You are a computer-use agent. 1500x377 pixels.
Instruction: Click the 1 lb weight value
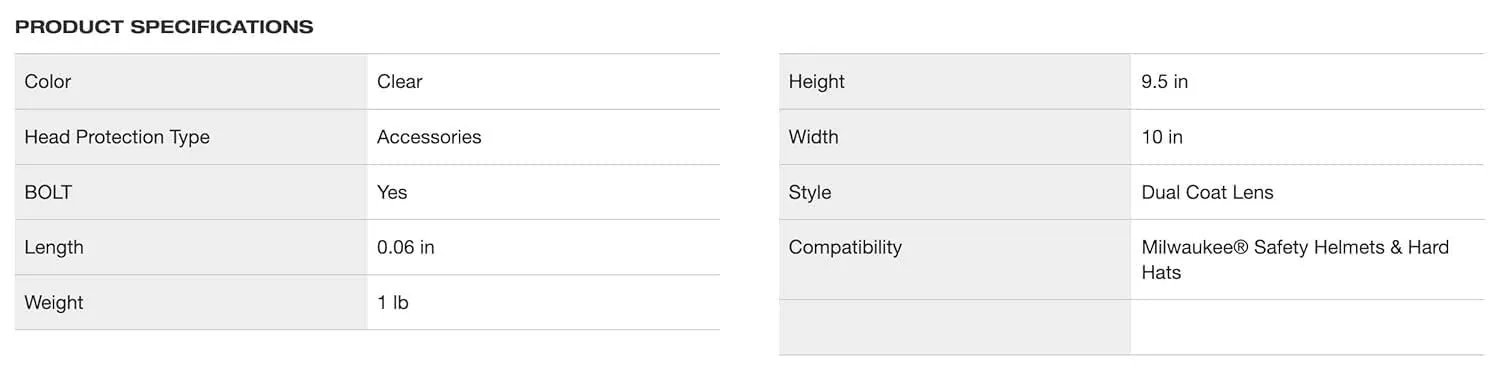pyautogui.click(x=393, y=302)
